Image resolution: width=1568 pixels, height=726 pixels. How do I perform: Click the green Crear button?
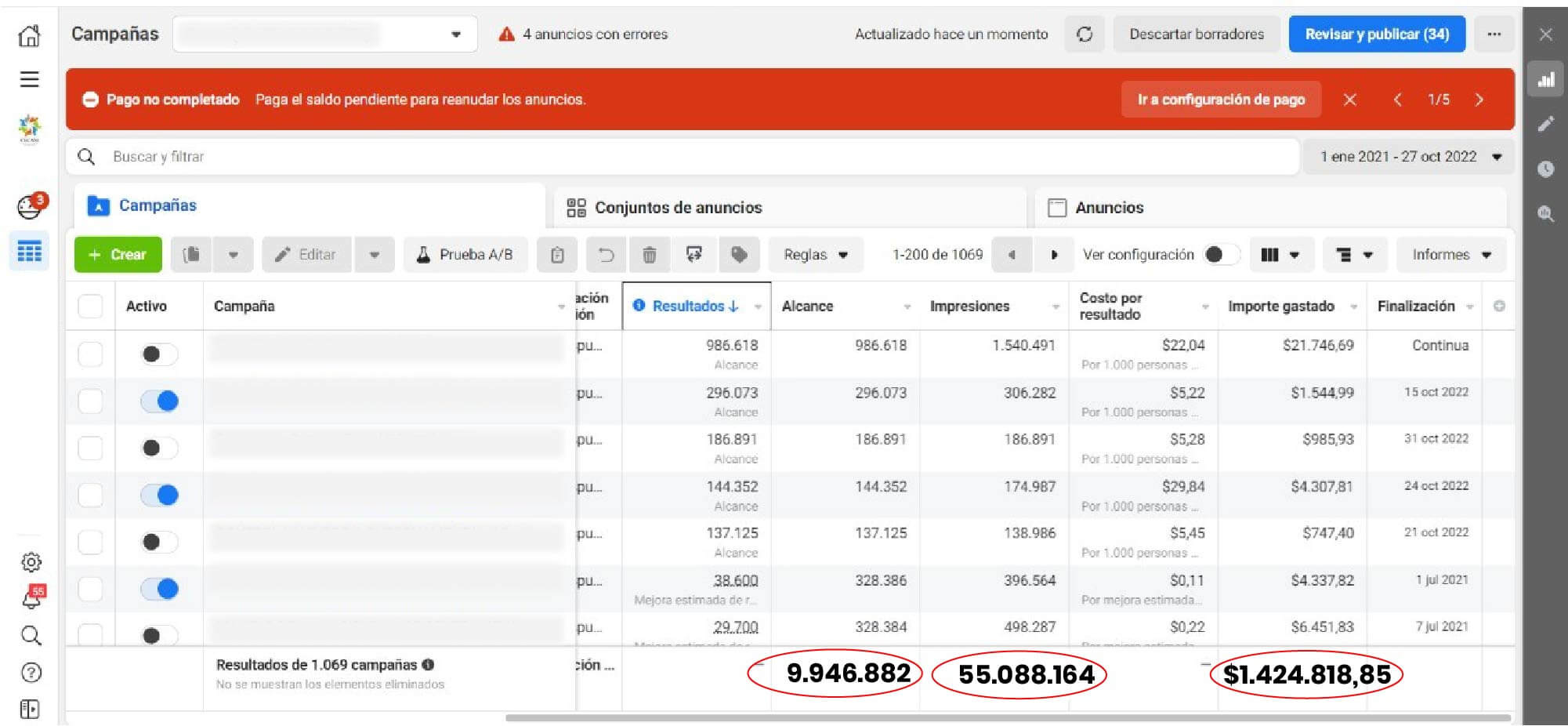pyautogui.click(x=118, y=255)
